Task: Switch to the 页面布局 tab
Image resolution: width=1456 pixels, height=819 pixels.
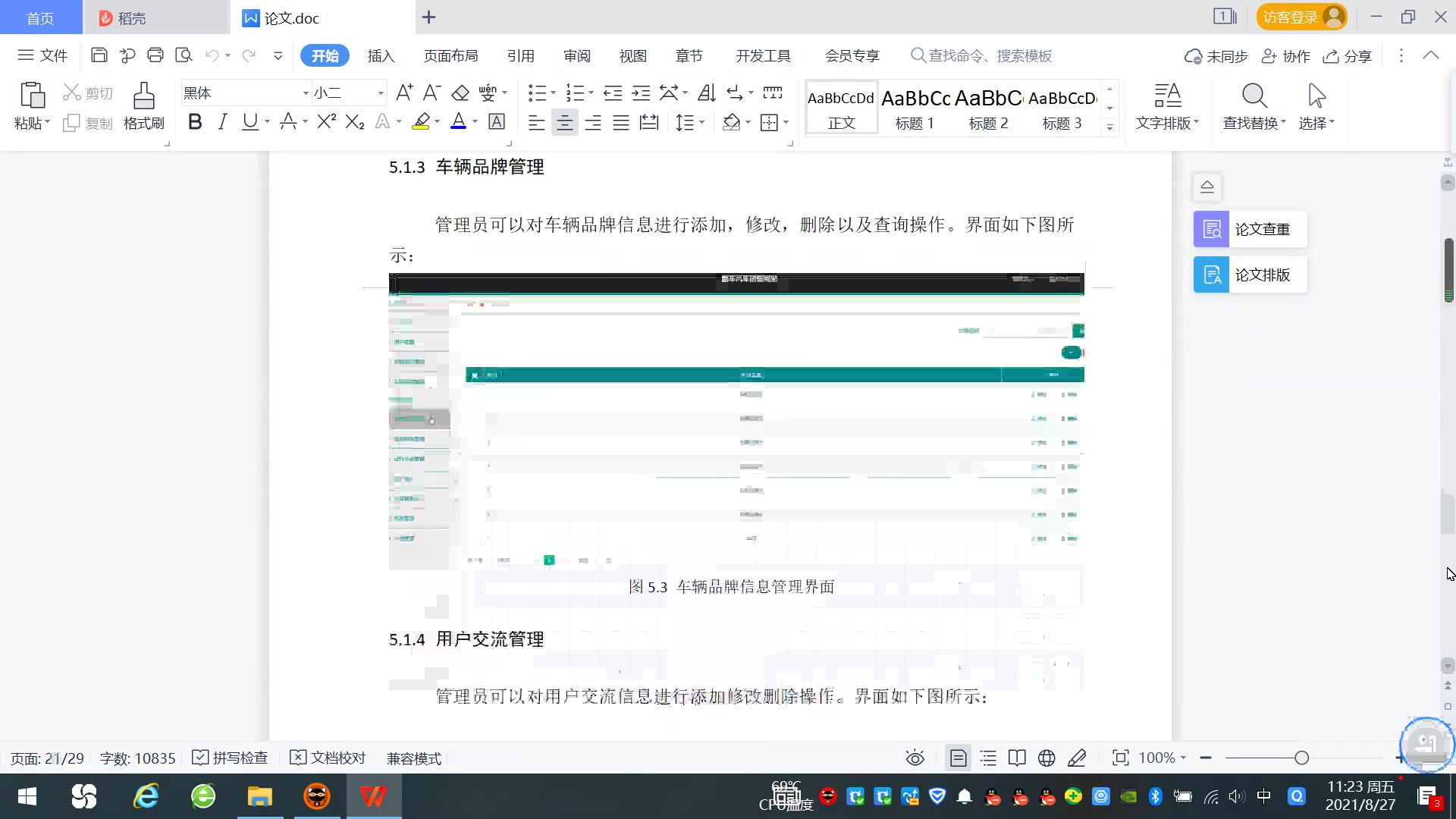Action: tap(450, 55)
